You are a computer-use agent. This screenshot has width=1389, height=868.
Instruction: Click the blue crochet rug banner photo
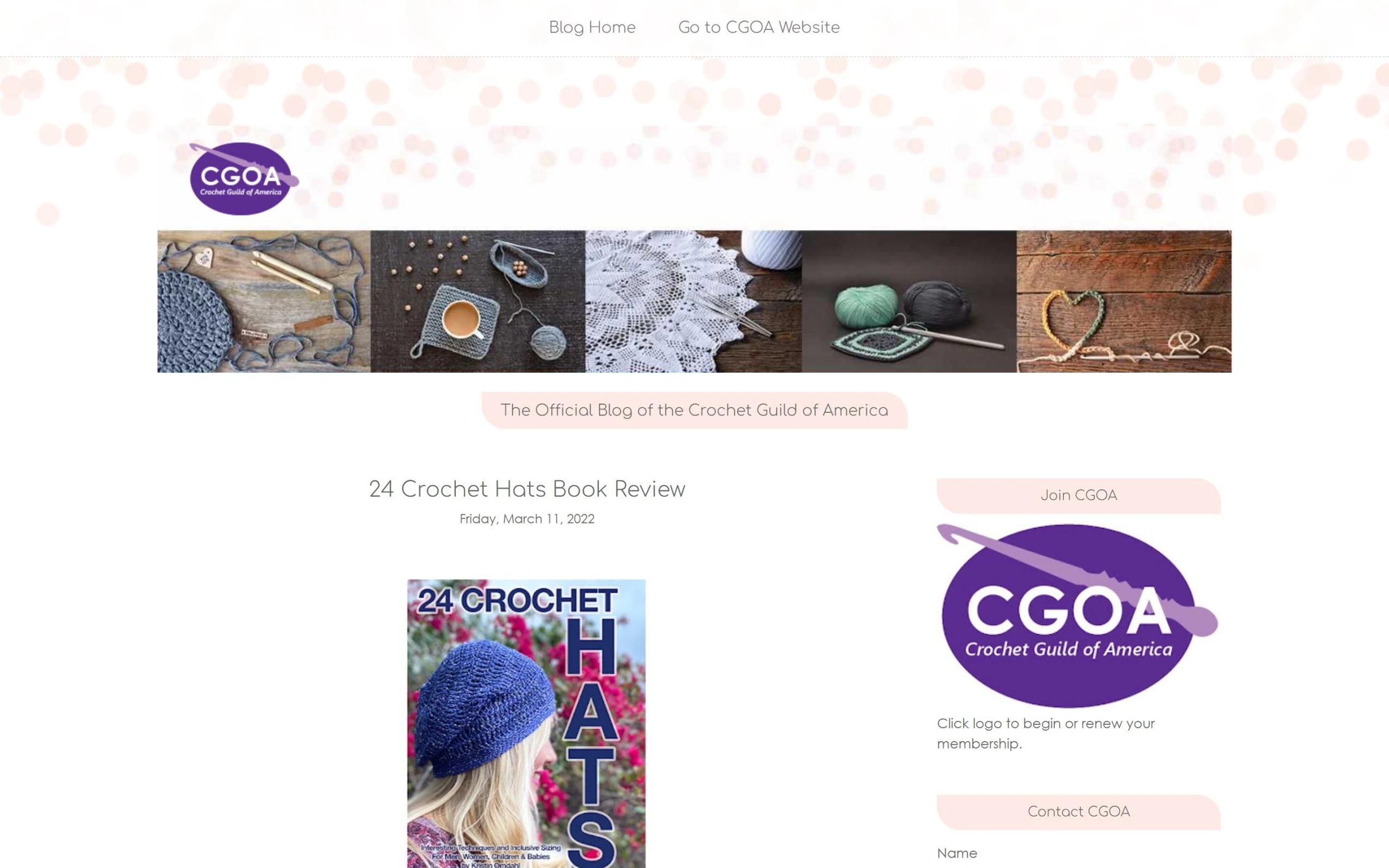[x=264, y=302]
